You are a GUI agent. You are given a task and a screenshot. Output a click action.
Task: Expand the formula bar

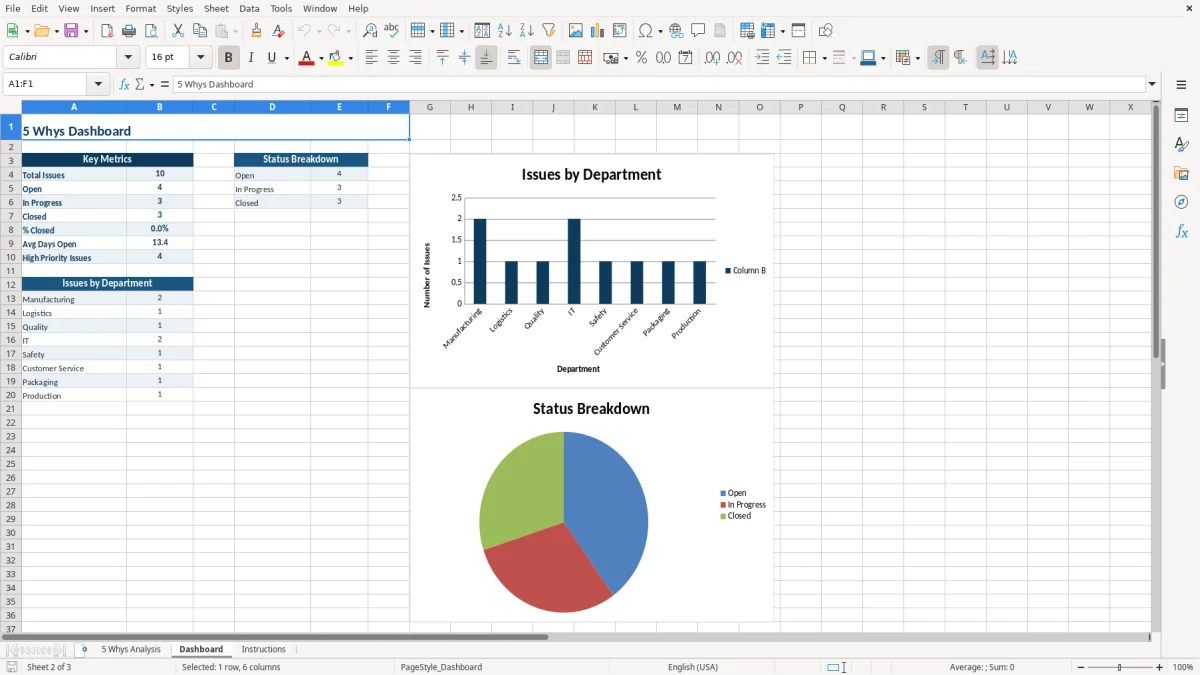[1153, 84]
